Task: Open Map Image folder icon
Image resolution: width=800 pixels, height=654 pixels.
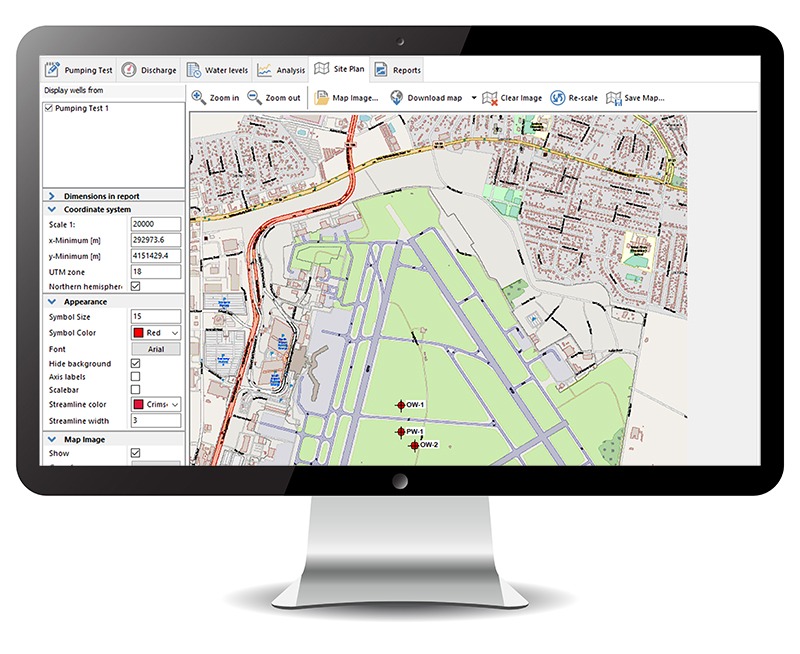Action: (321, 98)
